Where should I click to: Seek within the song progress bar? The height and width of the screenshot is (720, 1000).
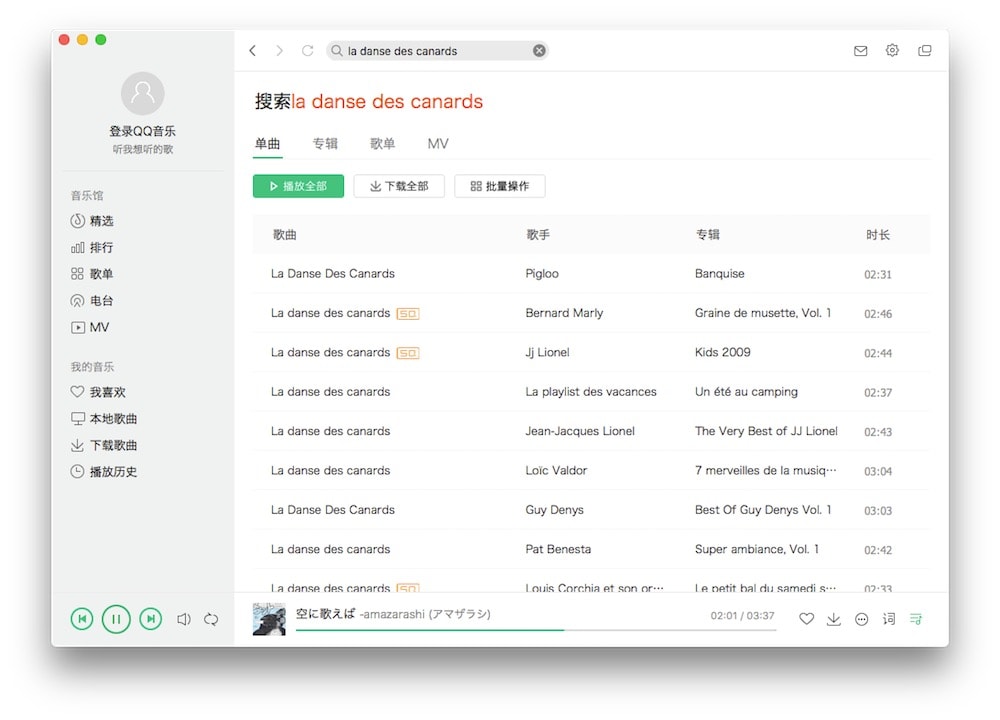click(x=536, y=630)
